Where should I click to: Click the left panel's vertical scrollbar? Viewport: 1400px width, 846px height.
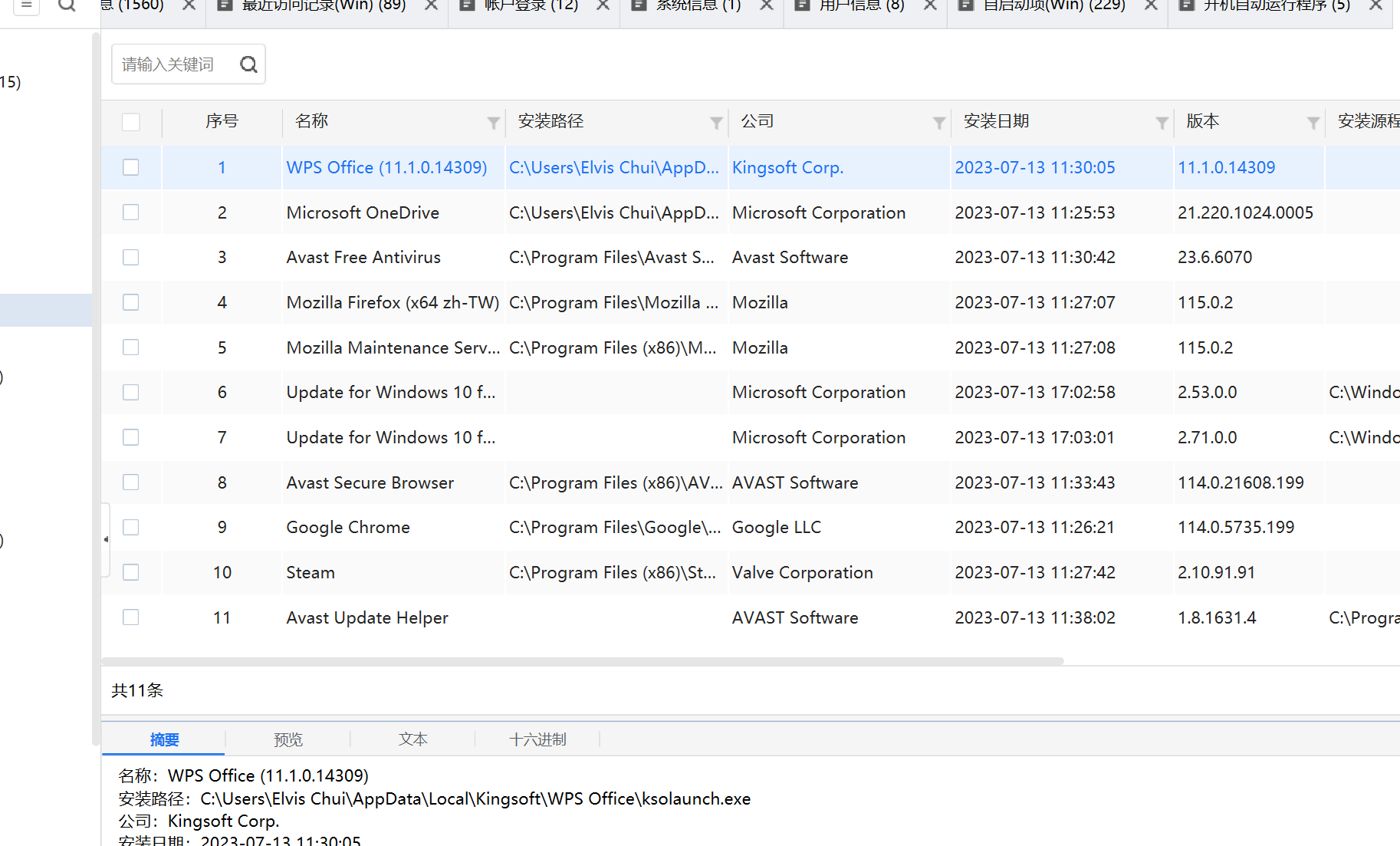[x=96, y=389]
